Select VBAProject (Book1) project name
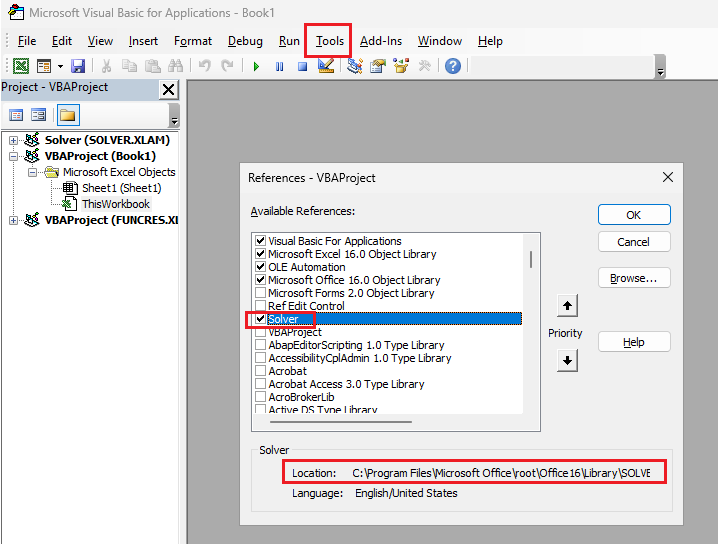The image size is (718, 544). (100, 156)
